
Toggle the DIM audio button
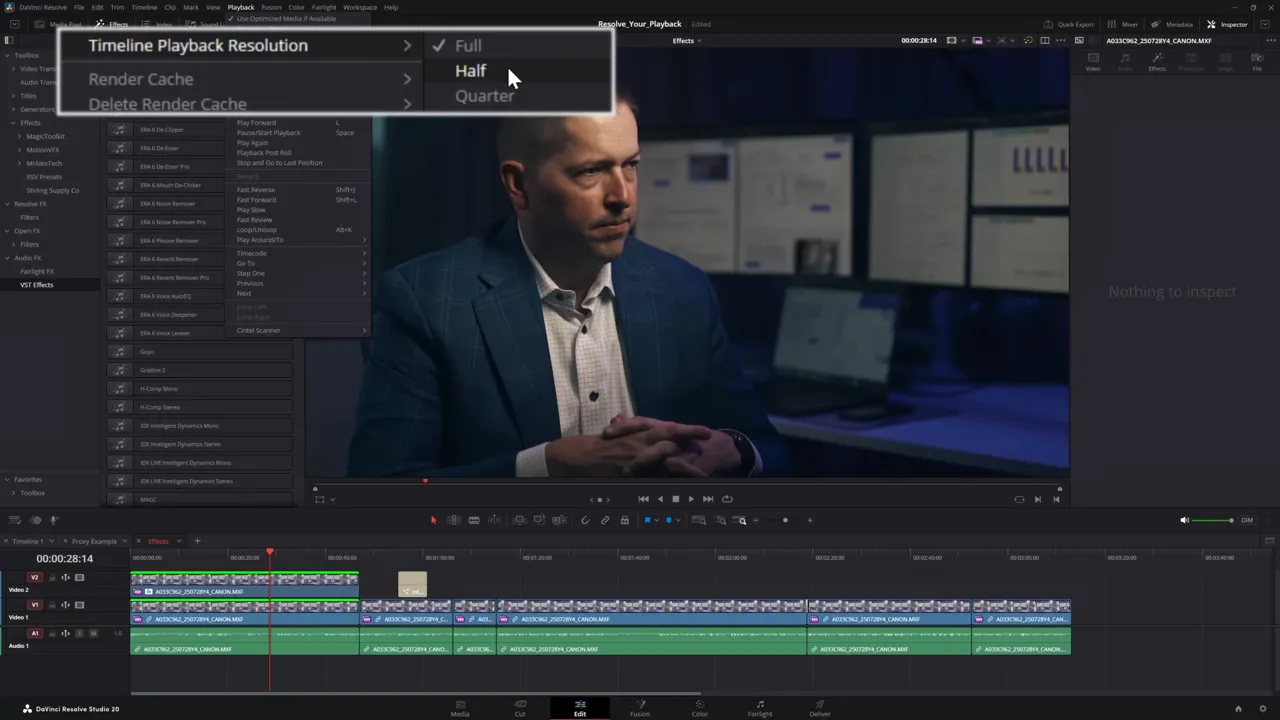pyautogui.click(x=1247, y=520)
